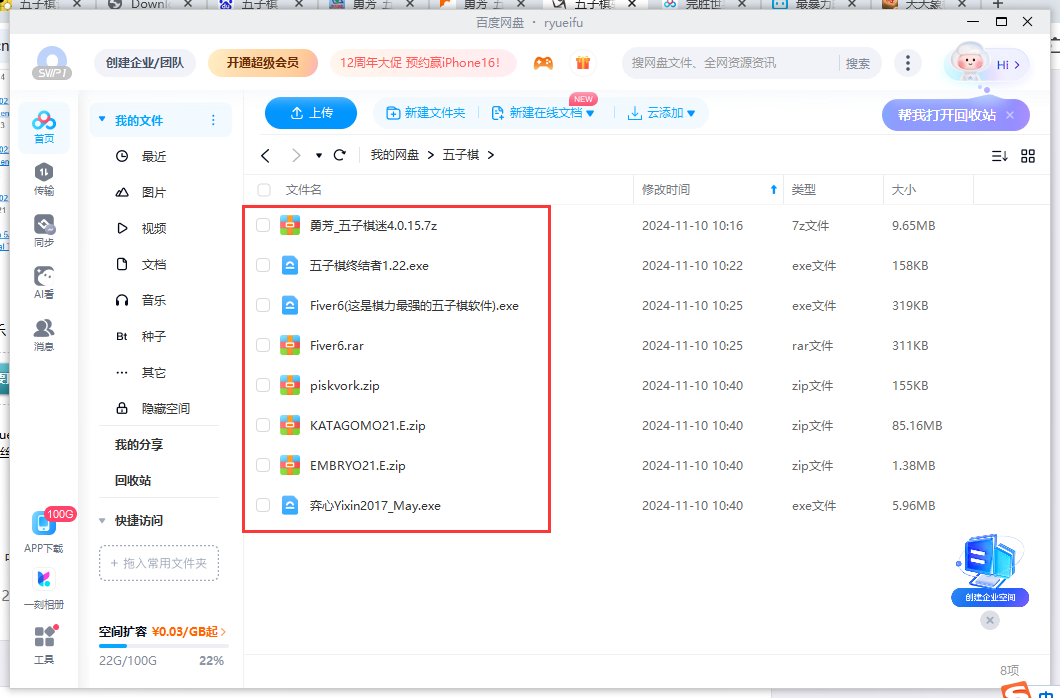Click the storage usage progress bar

pos(164,646)
